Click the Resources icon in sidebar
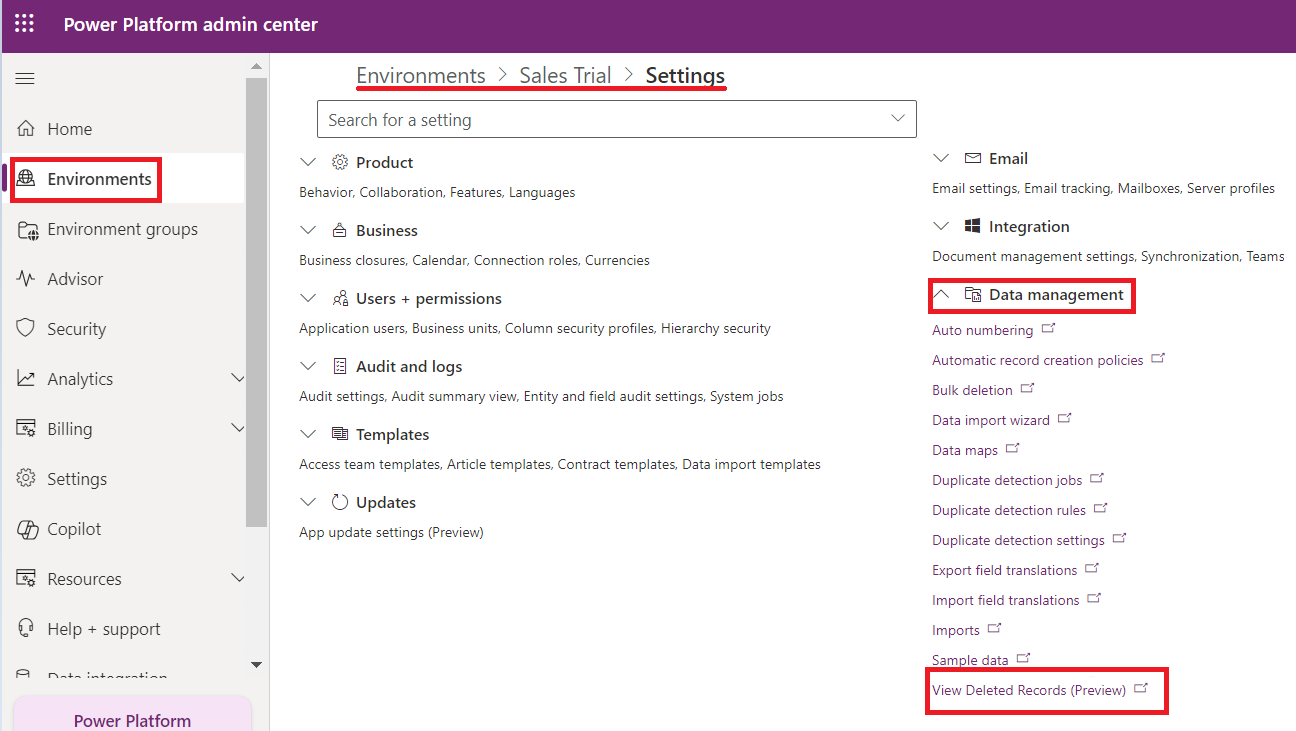This screenshot has width=1296, height=731. coord(27,578)
